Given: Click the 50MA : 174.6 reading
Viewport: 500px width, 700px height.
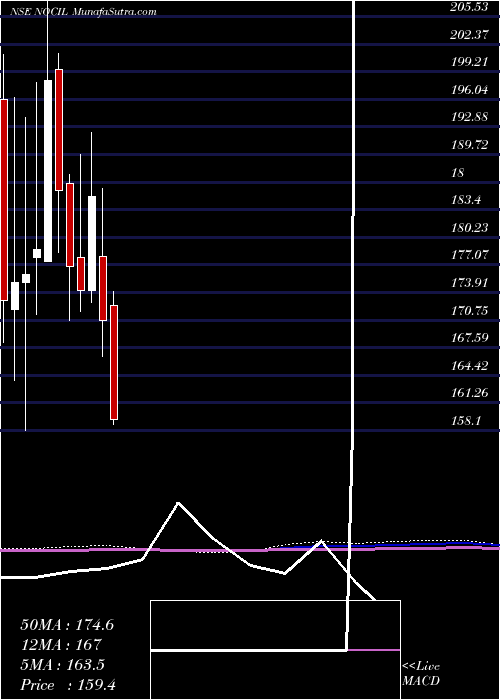Looking at the screenshot, I should click(67, 625).
